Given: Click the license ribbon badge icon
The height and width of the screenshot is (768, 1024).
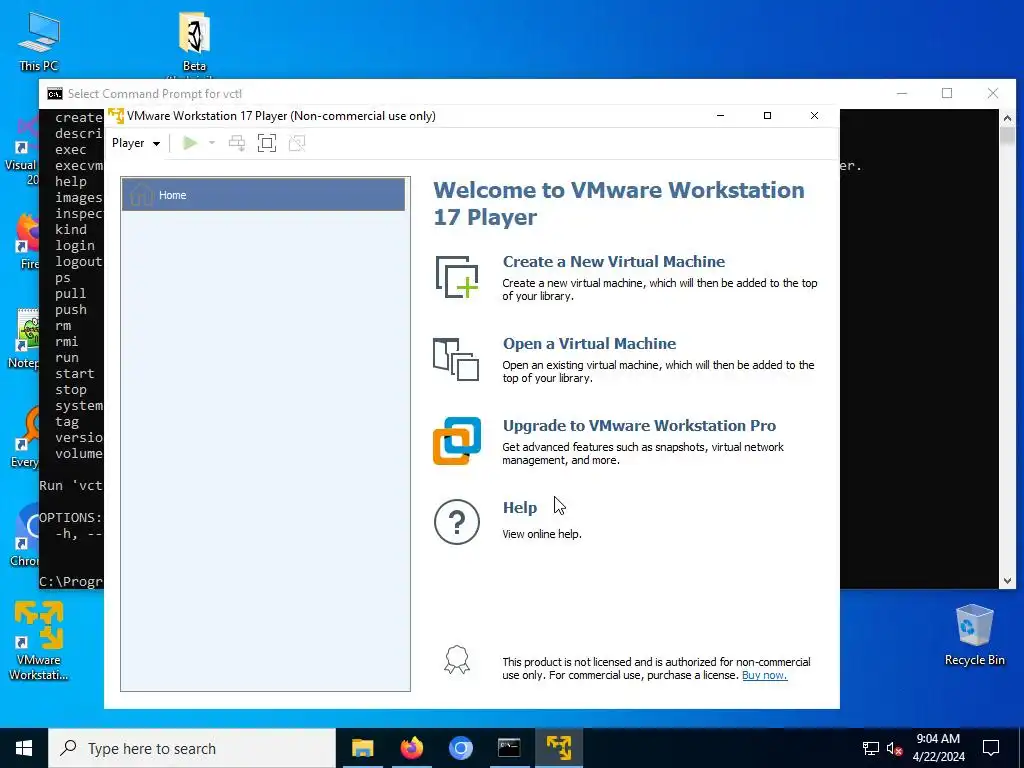Looking at the screenshot, I should point(456,660).
